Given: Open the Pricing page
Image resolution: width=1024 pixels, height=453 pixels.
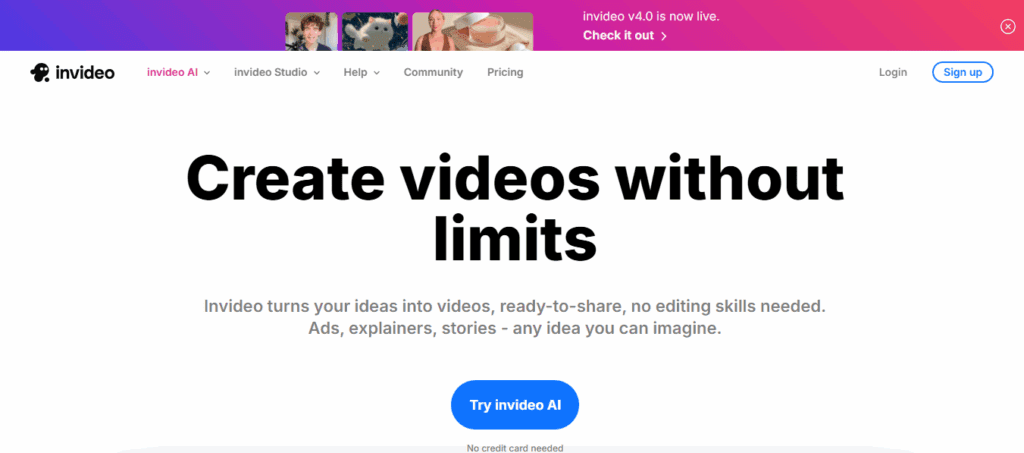Looking at the screenshot, I should (x=505, y=72).
